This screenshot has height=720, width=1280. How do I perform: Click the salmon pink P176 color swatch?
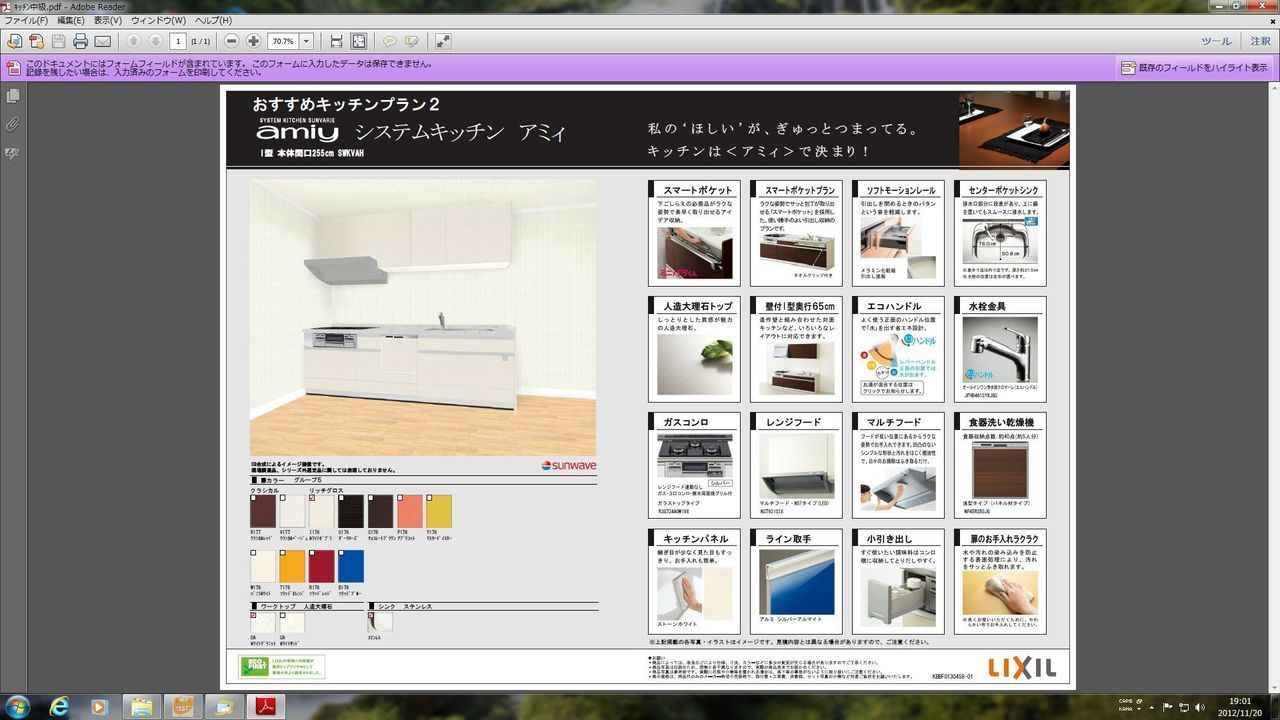click(410, 512)
